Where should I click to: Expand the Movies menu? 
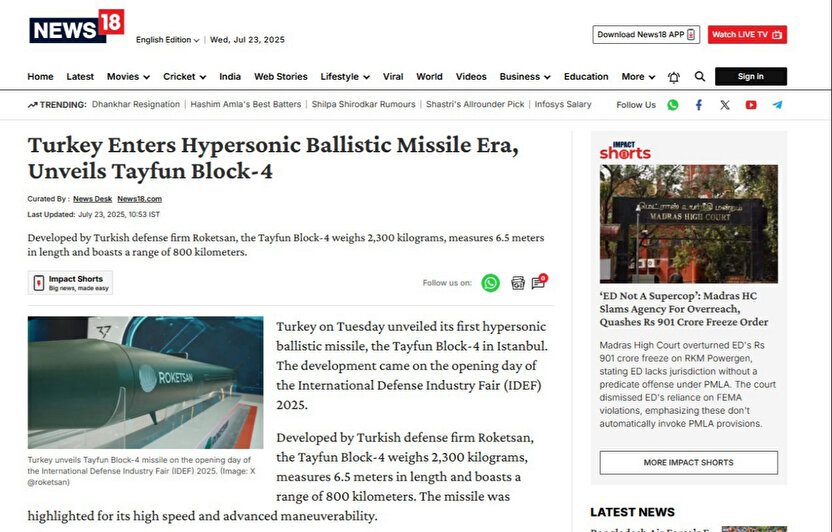128,77
